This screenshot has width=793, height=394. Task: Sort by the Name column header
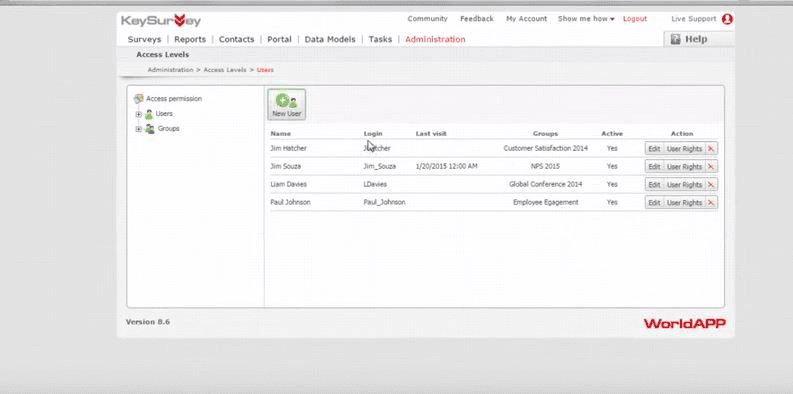(x=281, y=134)
